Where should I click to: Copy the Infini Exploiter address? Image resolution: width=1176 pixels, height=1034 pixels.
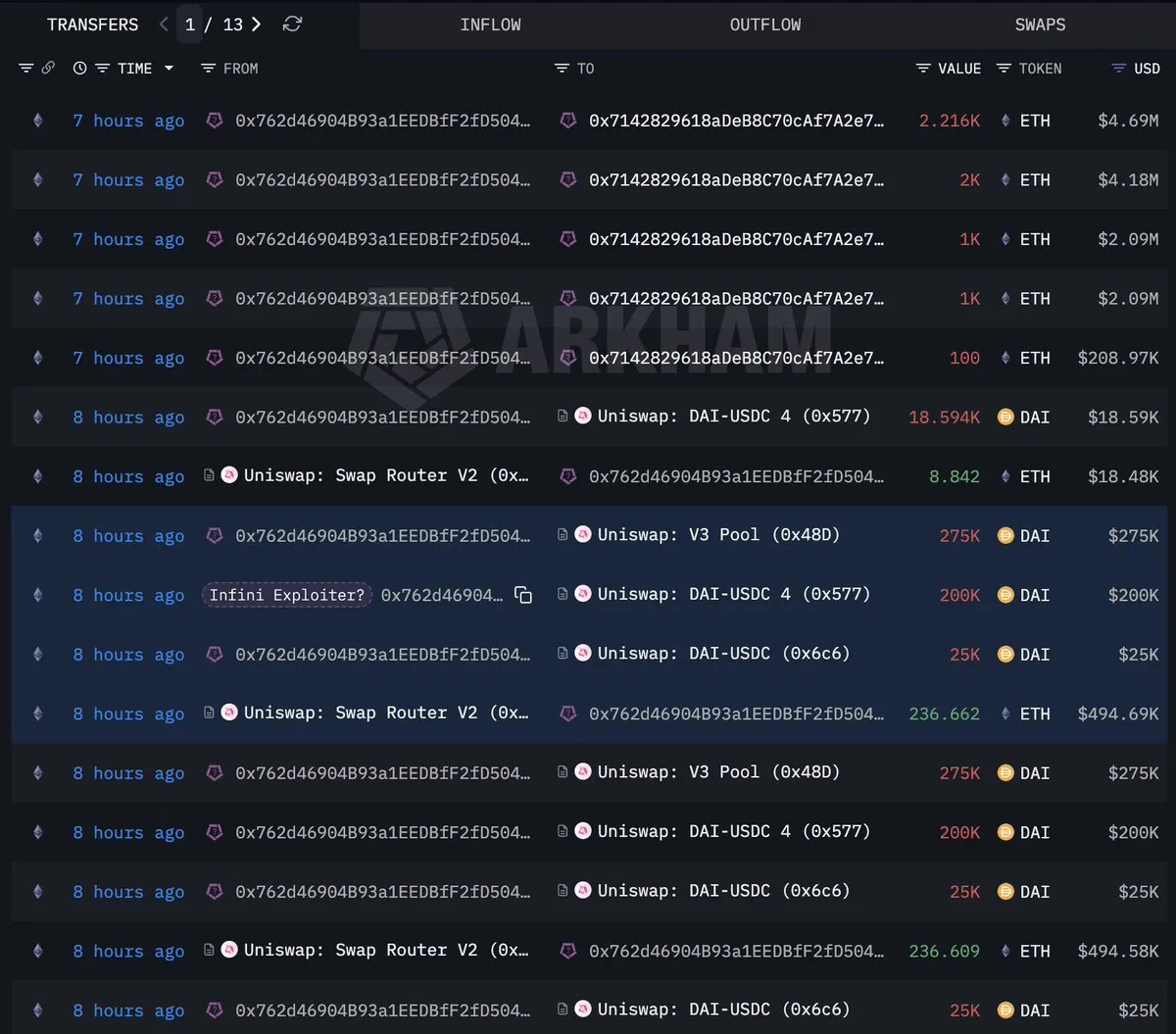pyautogui.click(x=523, y=595)
